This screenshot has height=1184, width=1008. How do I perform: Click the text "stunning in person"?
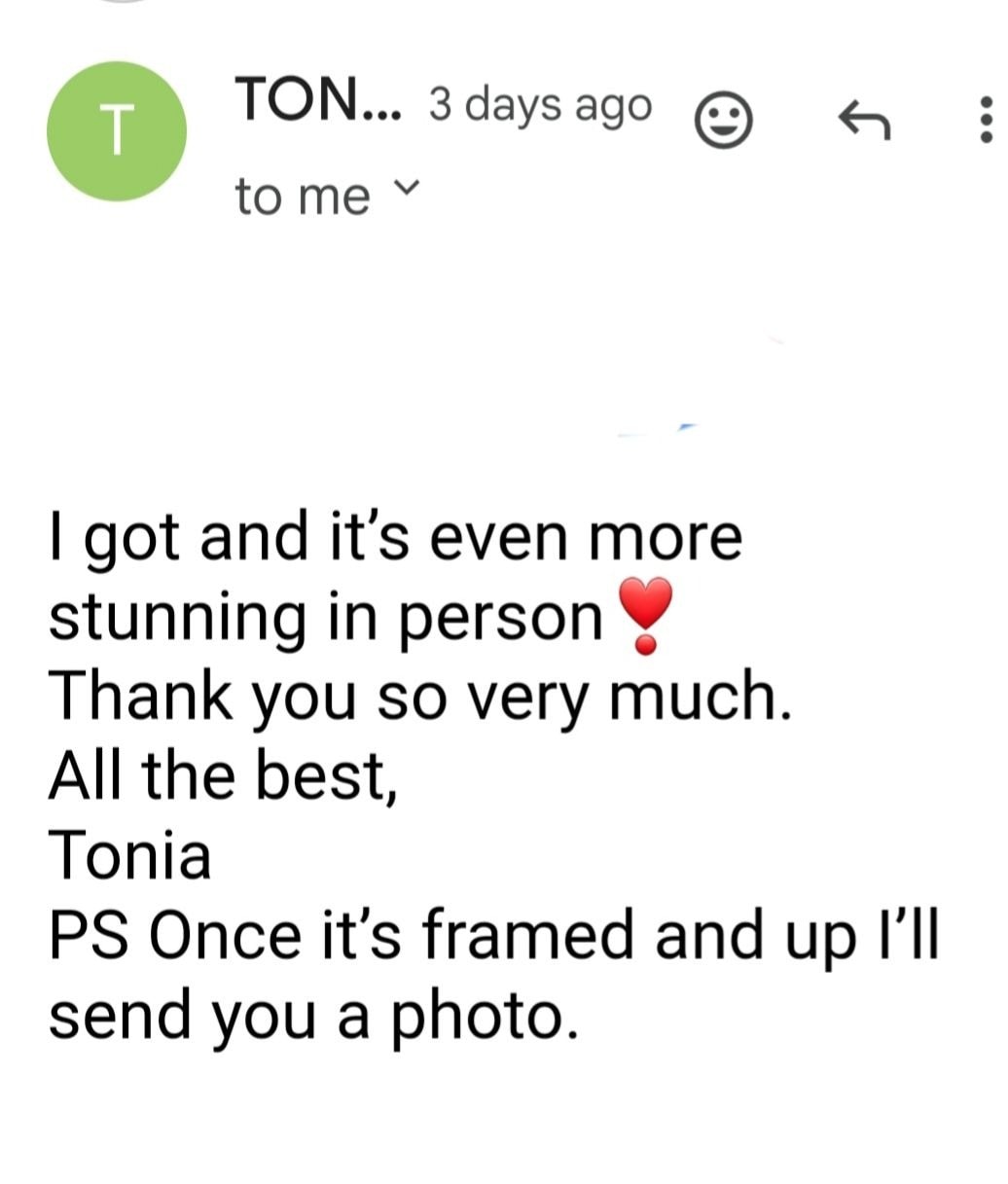(326, 618)
